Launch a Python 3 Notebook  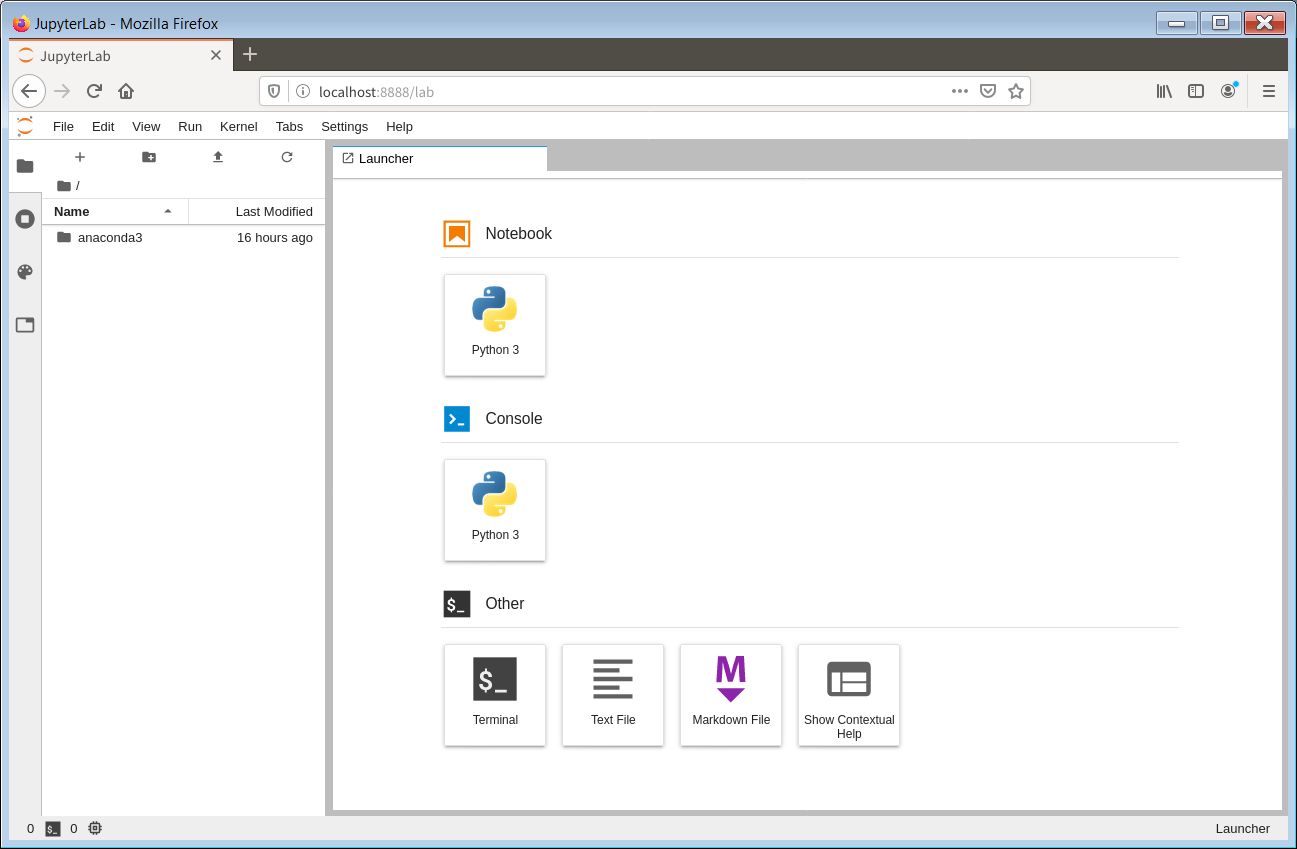point(495,325)
